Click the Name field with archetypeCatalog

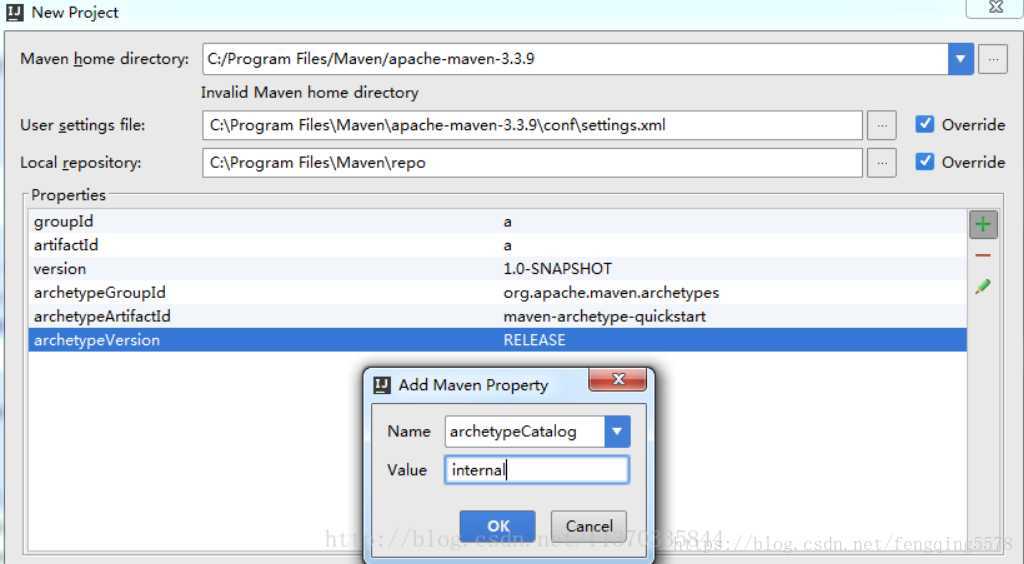525,431
